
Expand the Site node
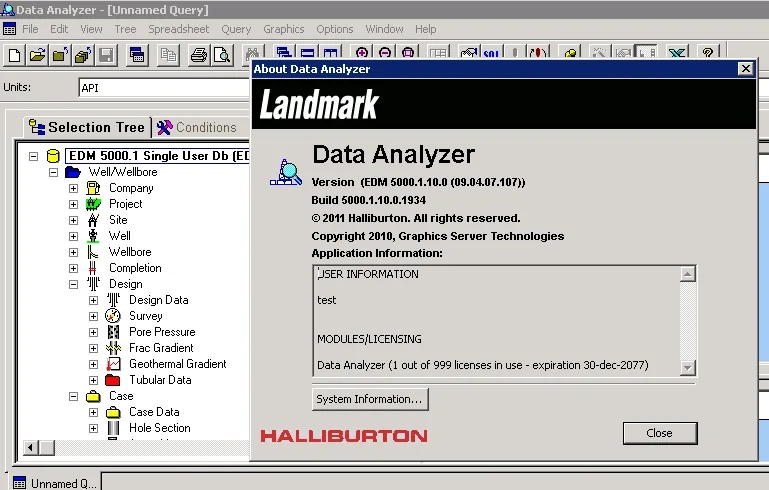pos(74,220)
